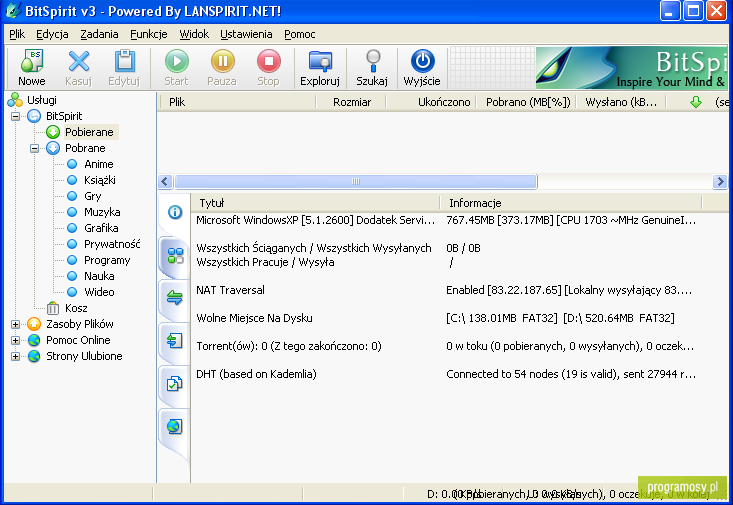This screenshot has width=733, height=505.
Task: Open the checked documents side tab
Action: pyautogui.click(x=175, y=383)
